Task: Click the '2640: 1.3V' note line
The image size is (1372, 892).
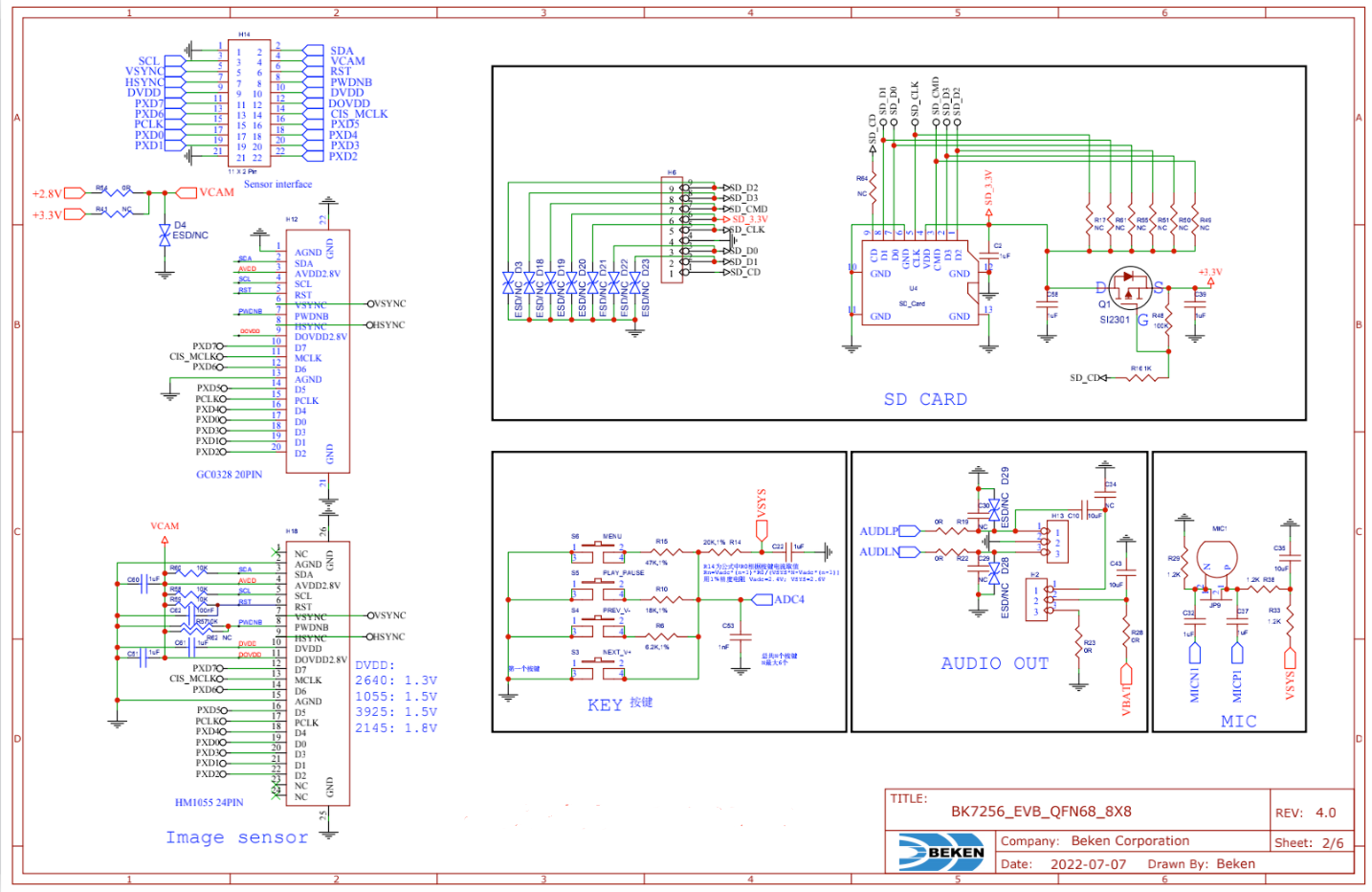Action: click(396, 680)
